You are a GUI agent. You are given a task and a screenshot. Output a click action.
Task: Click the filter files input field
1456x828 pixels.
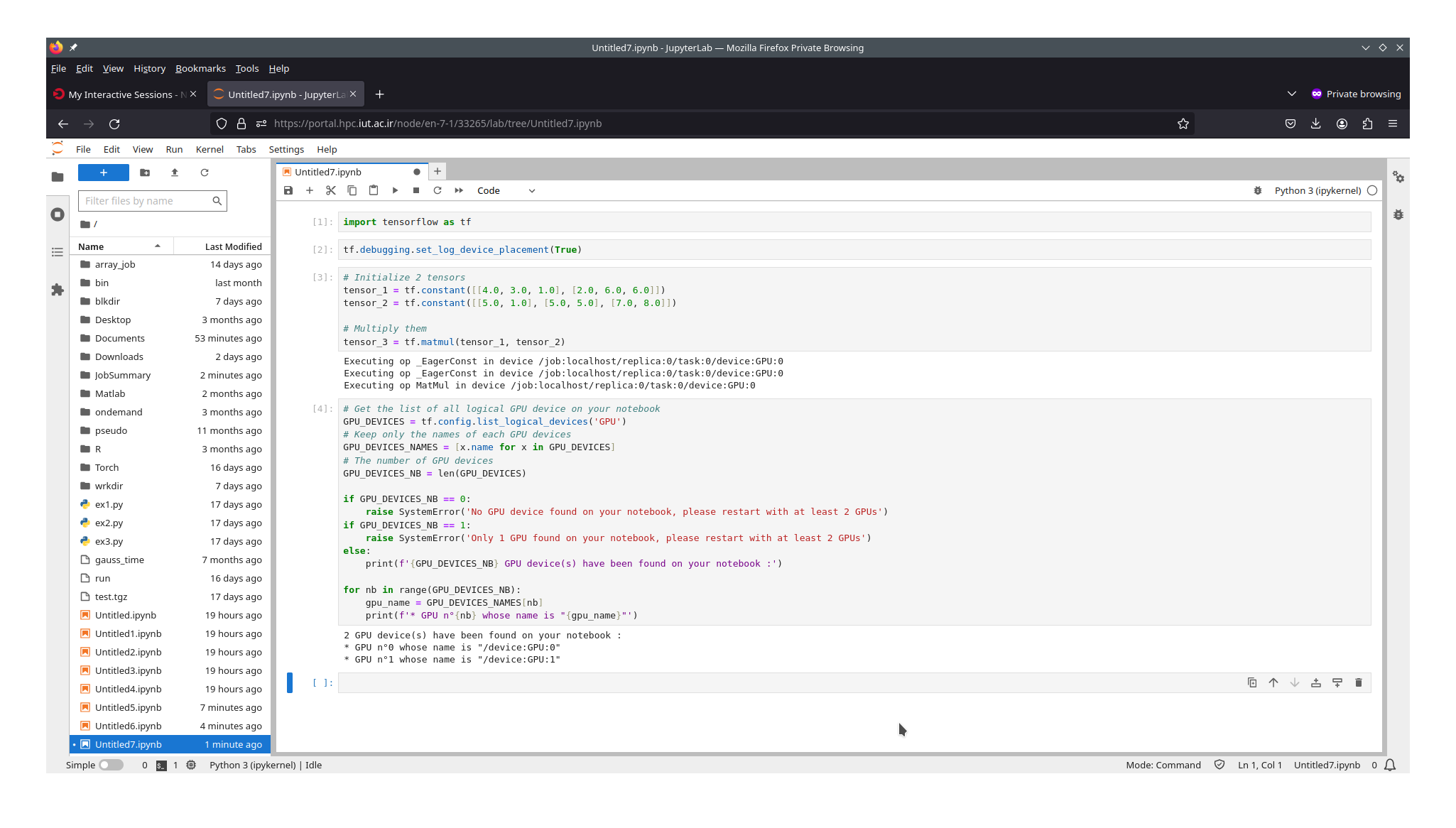pyautogui.click(x=153, y=200)
